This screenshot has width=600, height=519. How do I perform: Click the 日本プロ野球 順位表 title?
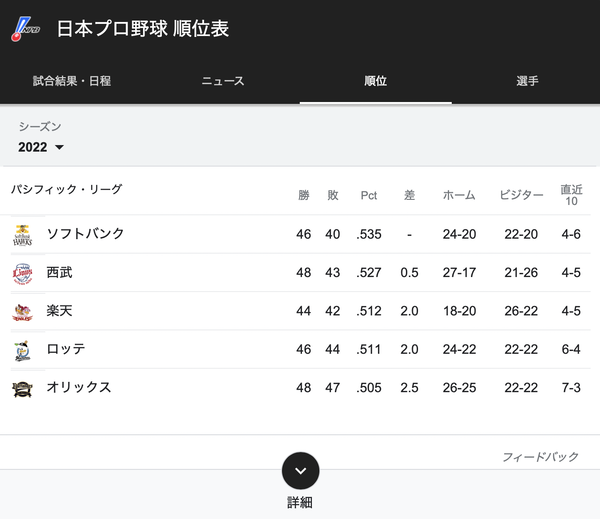coord(143,29)
